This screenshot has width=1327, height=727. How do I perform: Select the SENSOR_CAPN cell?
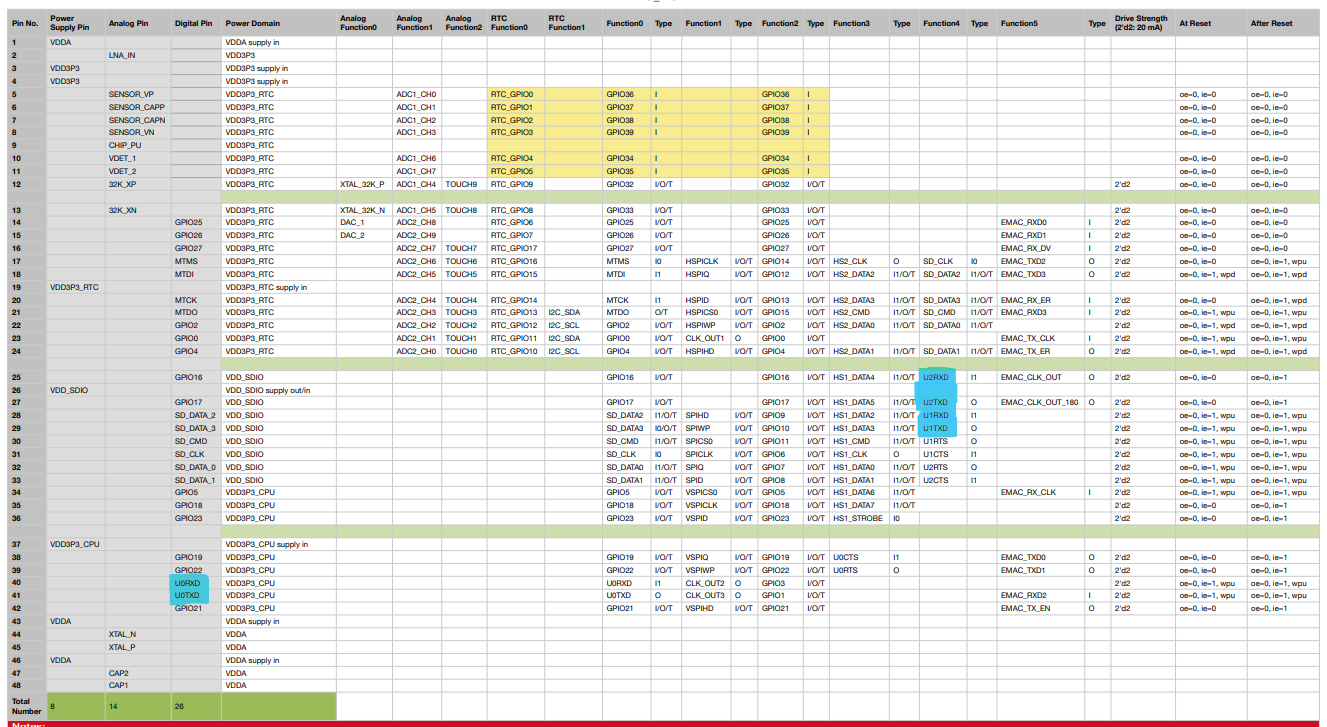[x=138, y=120]
